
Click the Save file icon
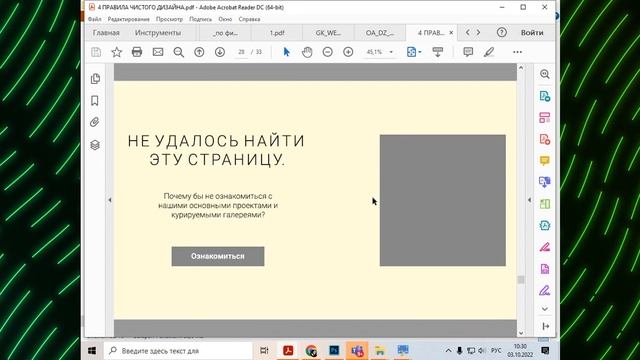click(x=96, y=52)
